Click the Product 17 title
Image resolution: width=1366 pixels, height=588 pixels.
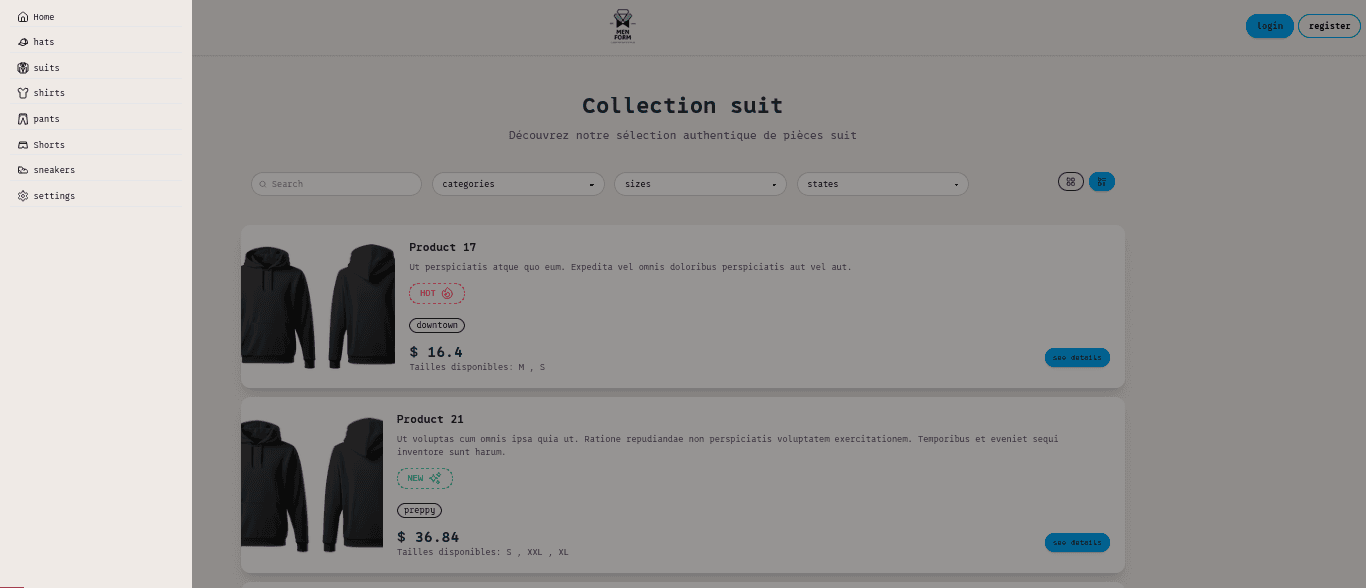442,247
